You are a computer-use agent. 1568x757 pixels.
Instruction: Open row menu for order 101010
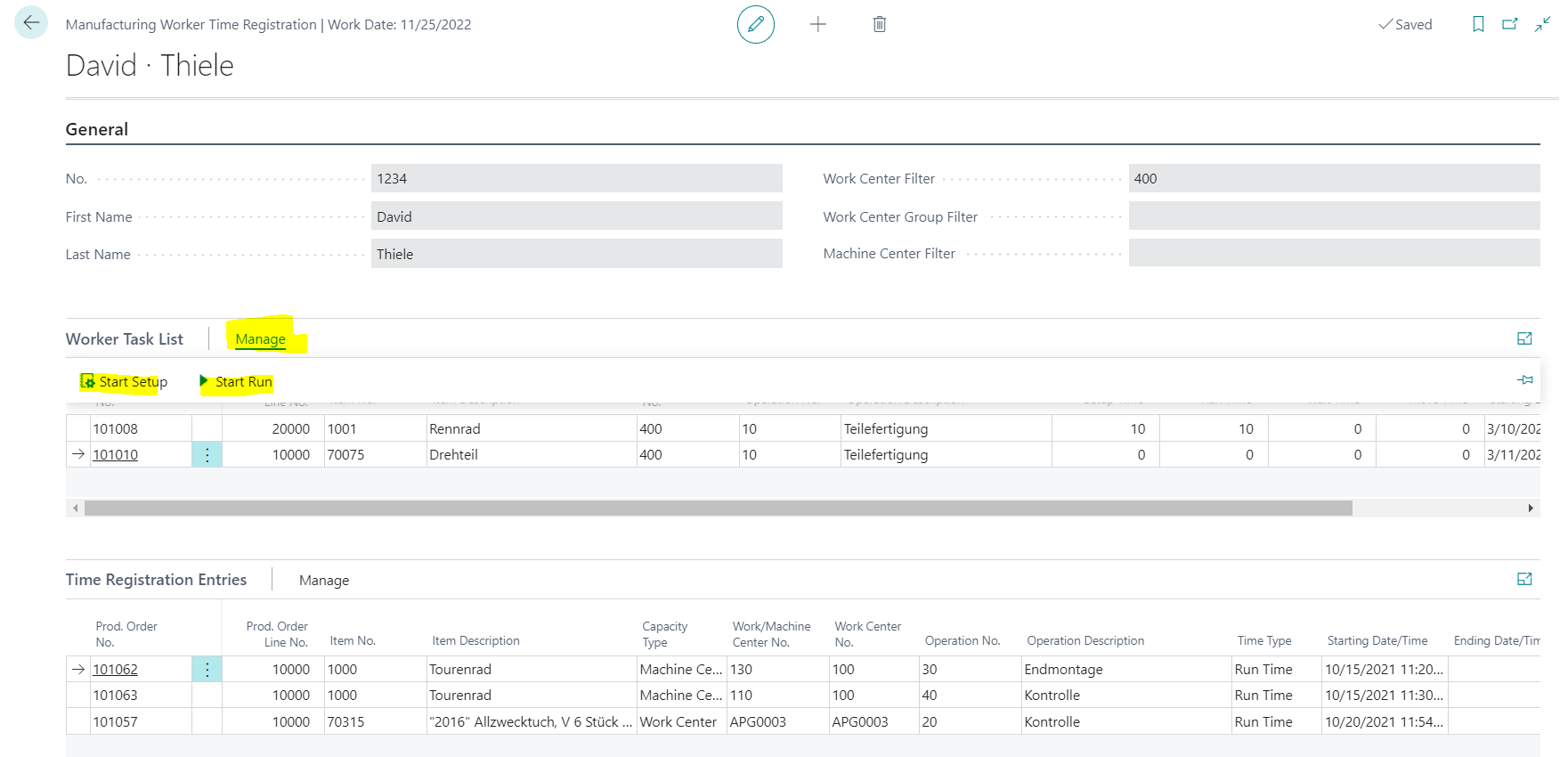click(207, 454)
